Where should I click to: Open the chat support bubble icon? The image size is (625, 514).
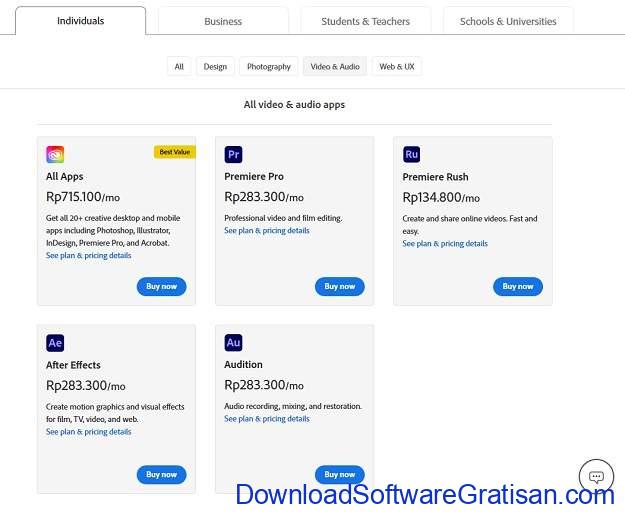[x=596, y=476]
